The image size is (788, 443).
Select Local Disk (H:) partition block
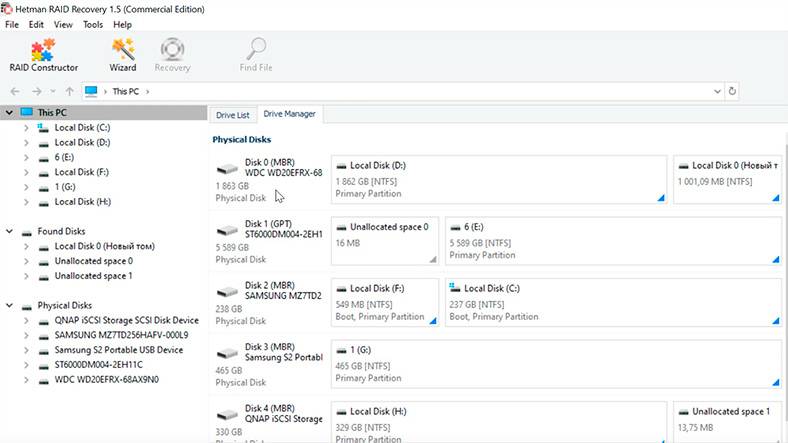pos(499,422)
